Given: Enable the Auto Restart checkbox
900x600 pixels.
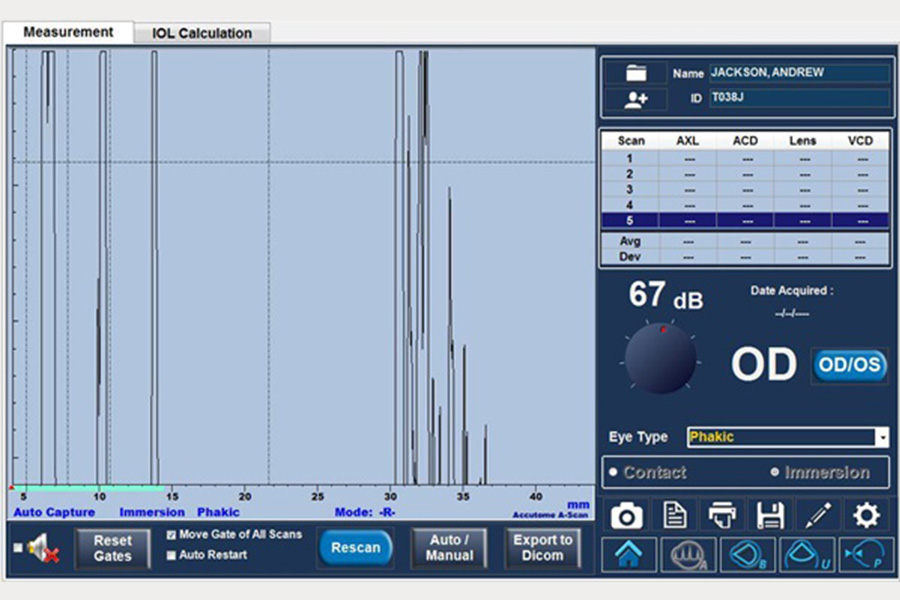Looking at the screenshot, I should tap(171, 555).
